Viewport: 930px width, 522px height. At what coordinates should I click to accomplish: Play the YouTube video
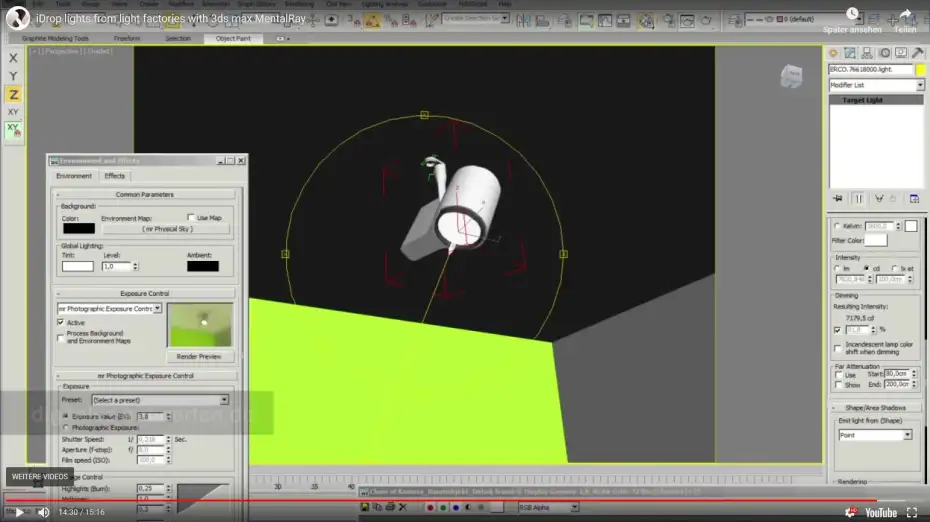point(20,513)
